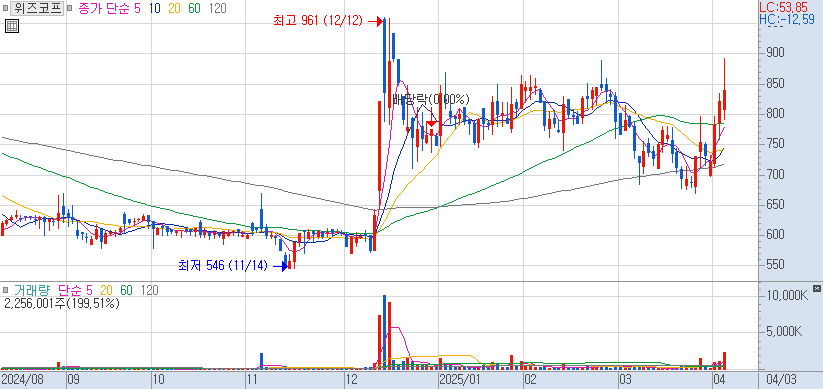Image resolution: width=823 pixels, height=389 pixels.
Task: Click the 750 price axis label
Action: click(776, 144)
